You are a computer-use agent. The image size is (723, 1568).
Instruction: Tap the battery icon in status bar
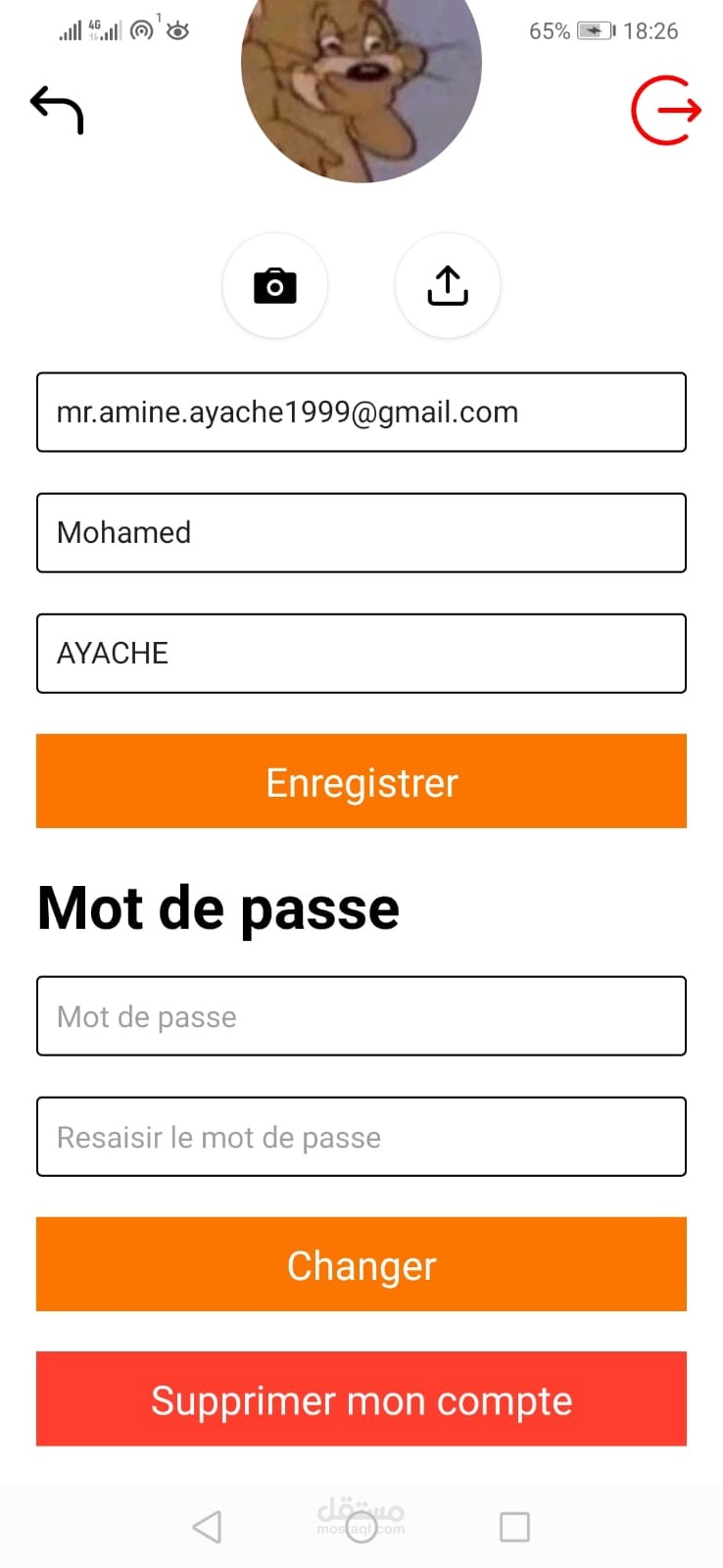click(596, 30)
